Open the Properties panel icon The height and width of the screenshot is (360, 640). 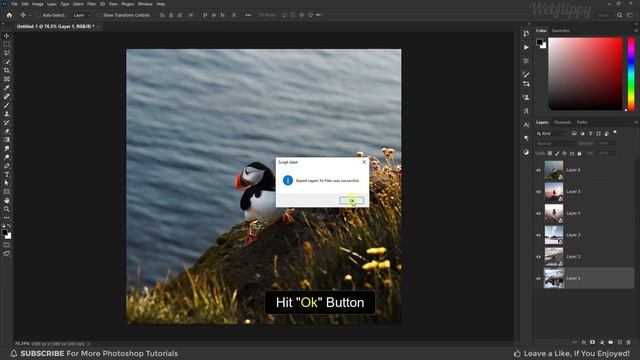526,61
